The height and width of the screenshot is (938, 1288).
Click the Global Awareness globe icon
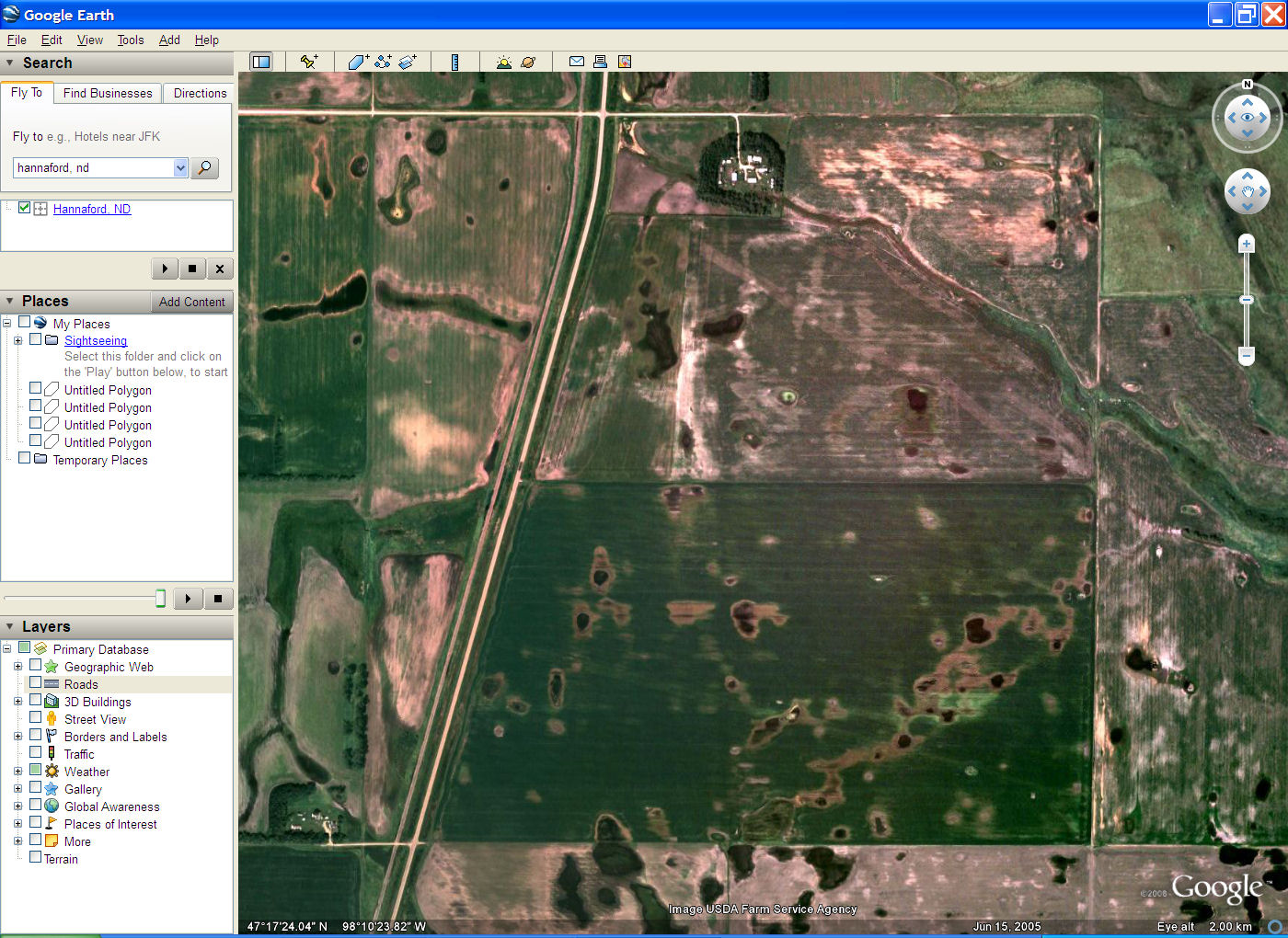[52, 806]
